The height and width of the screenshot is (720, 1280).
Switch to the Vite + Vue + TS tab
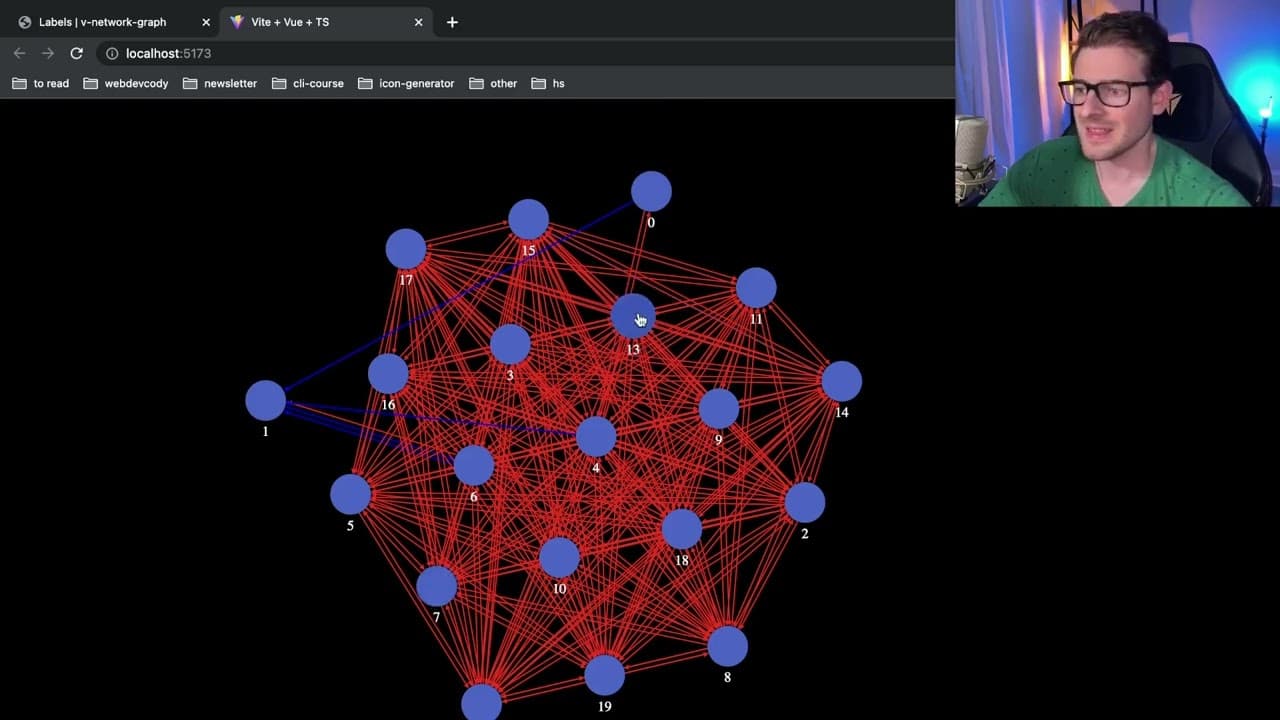(325, 22)
